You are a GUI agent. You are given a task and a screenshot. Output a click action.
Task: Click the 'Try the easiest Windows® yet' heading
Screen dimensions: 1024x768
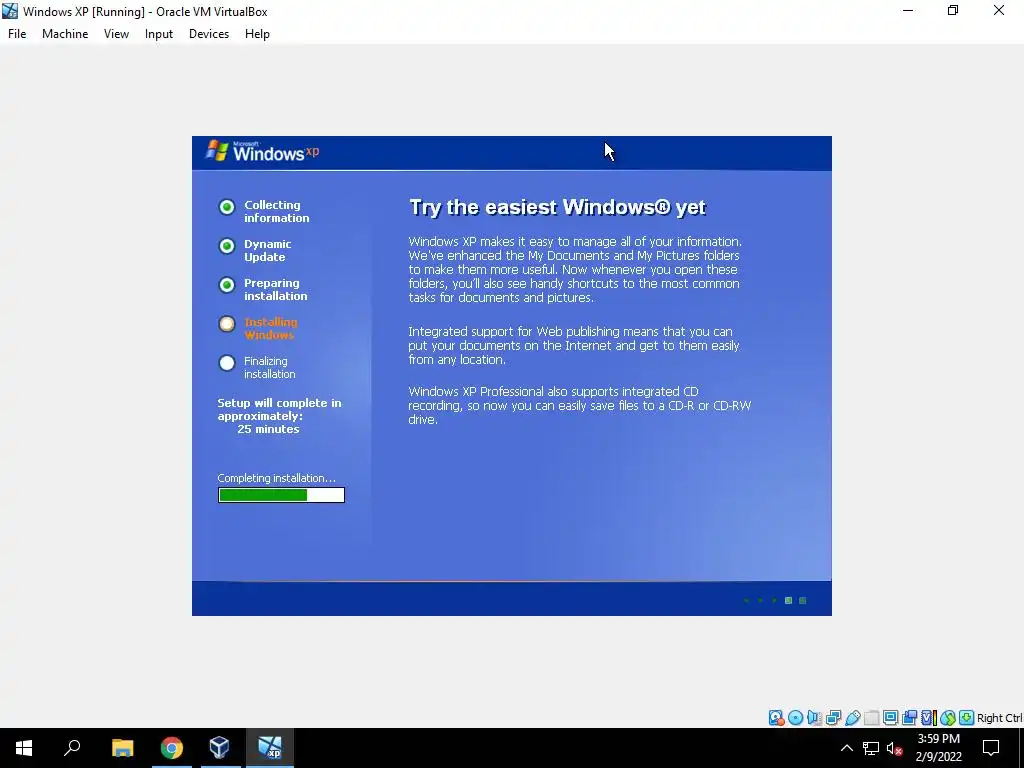(x=557, y=207)
